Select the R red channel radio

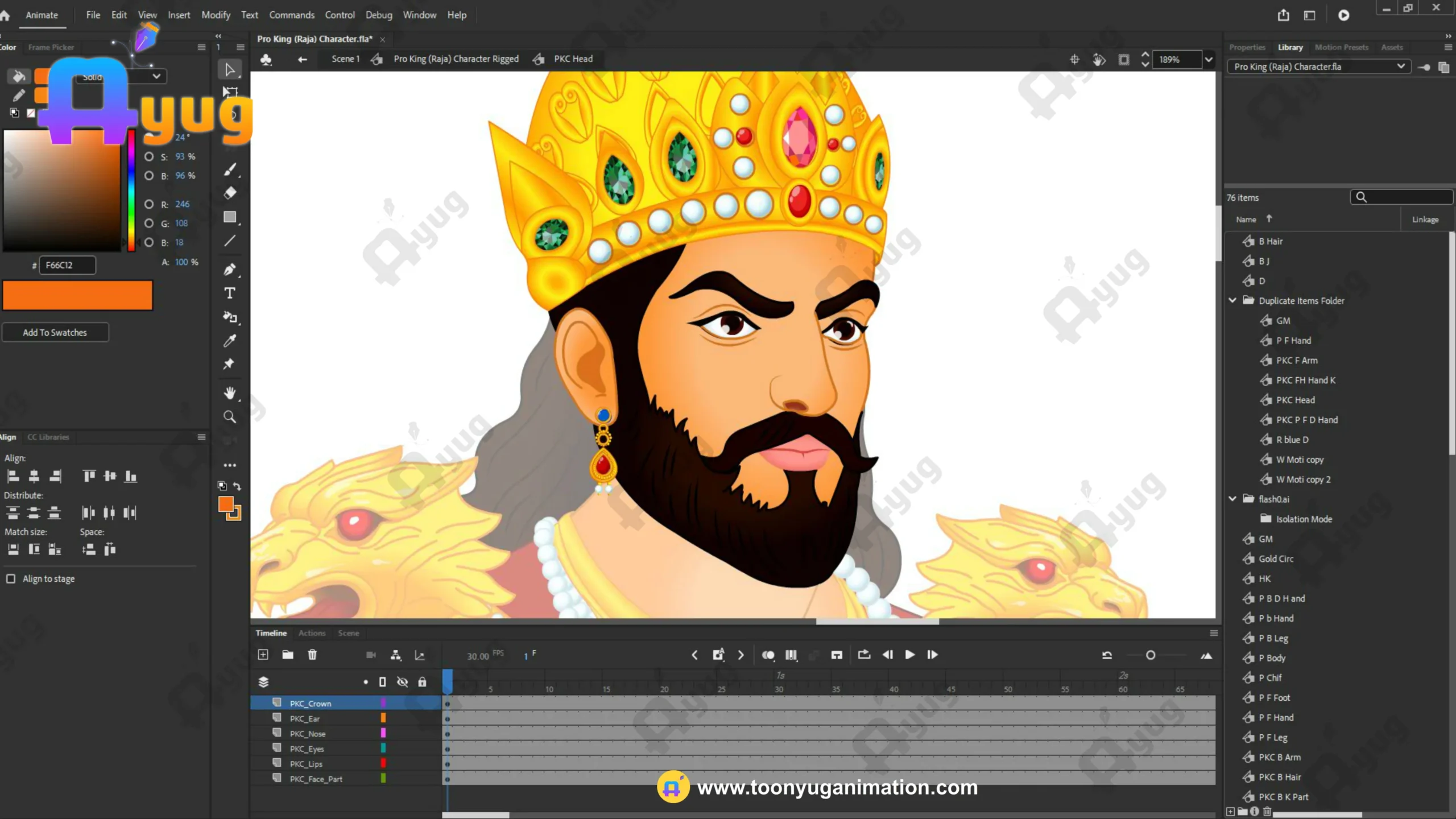pos(149,204)
